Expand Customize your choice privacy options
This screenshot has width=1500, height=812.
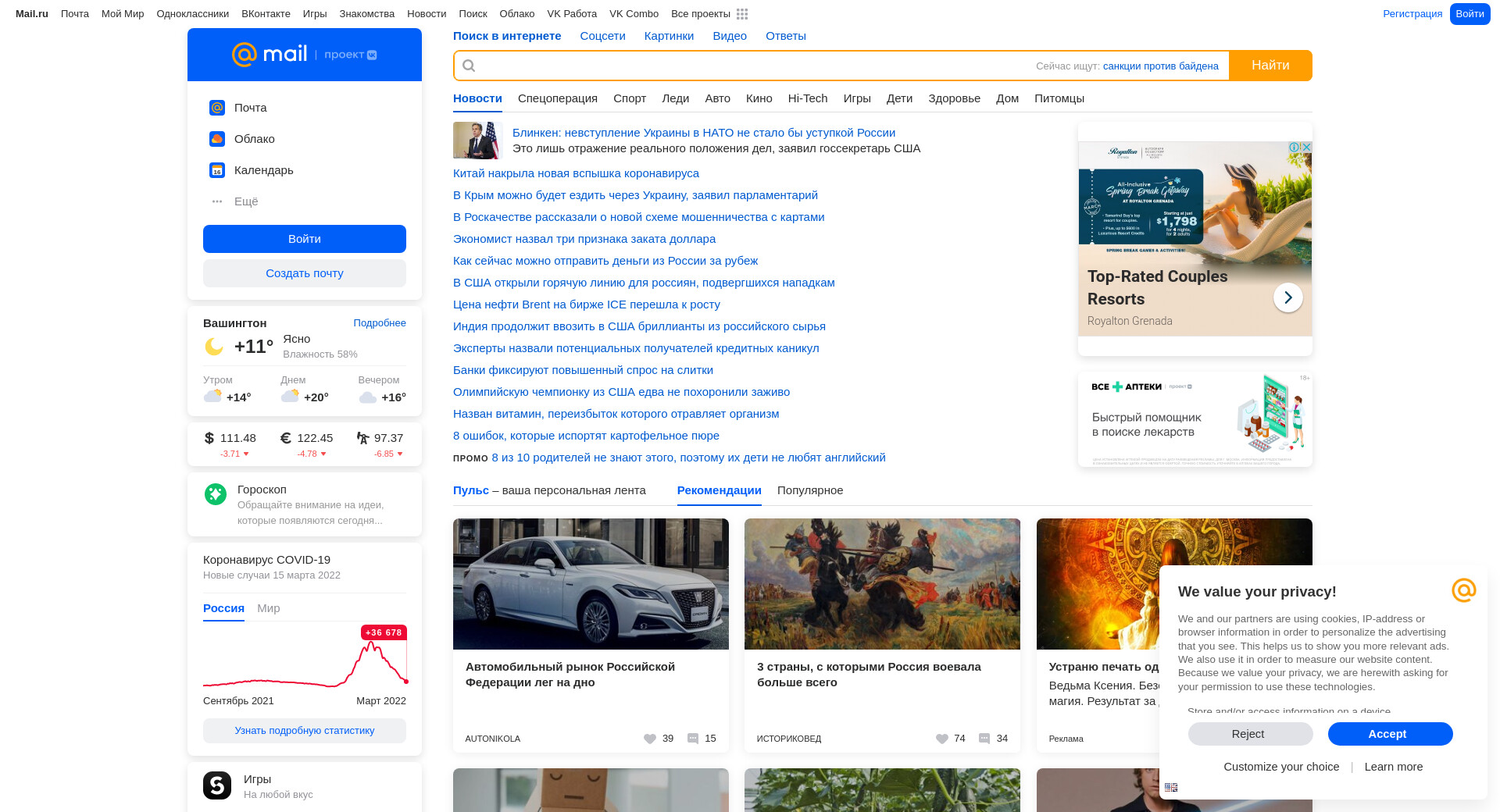point(1281,767)
